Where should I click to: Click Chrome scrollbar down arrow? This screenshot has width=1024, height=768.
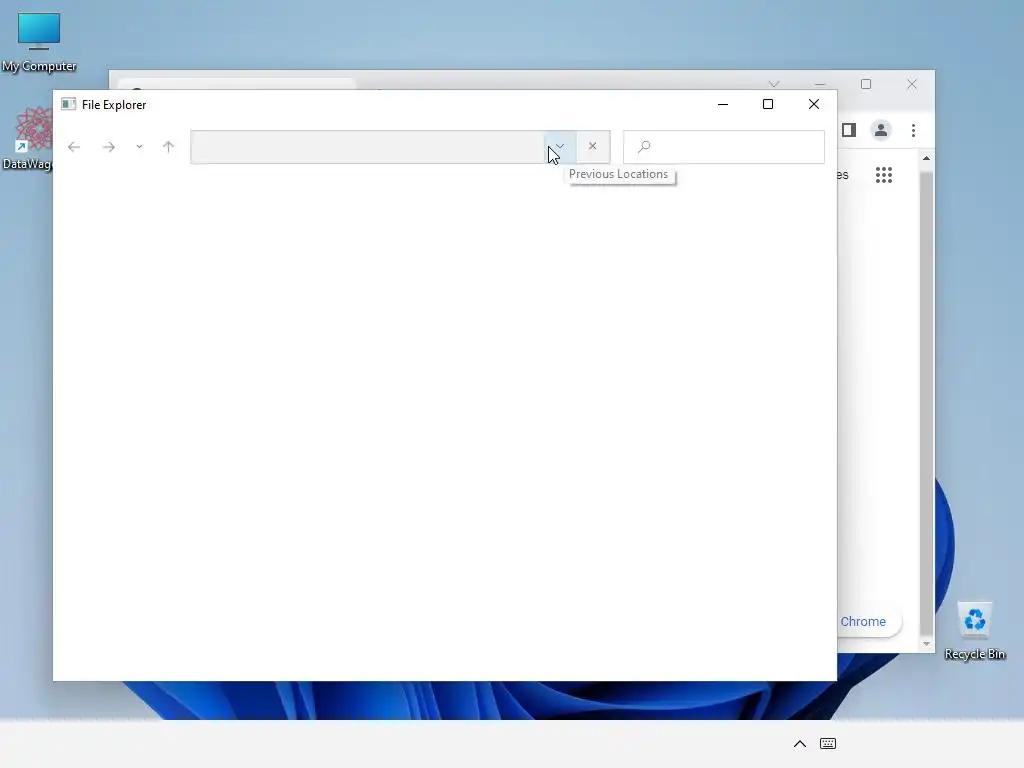coord(926,644)
